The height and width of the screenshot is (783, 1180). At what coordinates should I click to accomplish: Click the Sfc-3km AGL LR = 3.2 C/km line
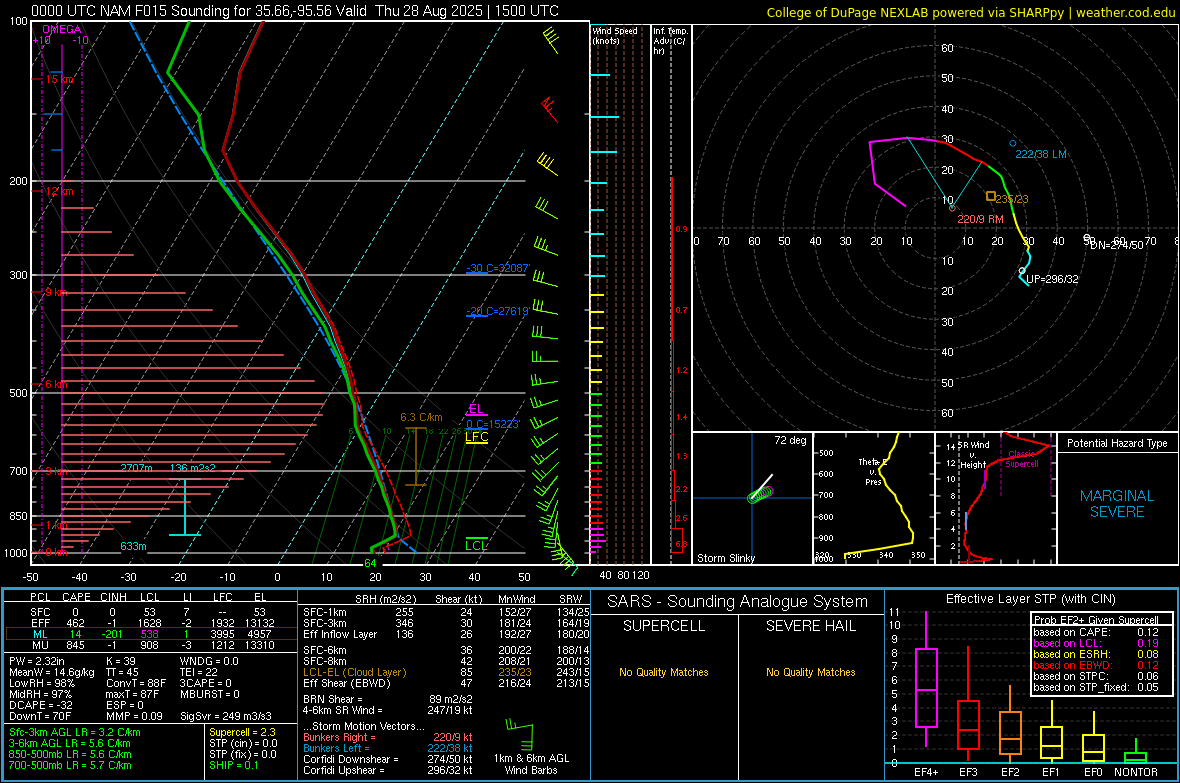75,733
